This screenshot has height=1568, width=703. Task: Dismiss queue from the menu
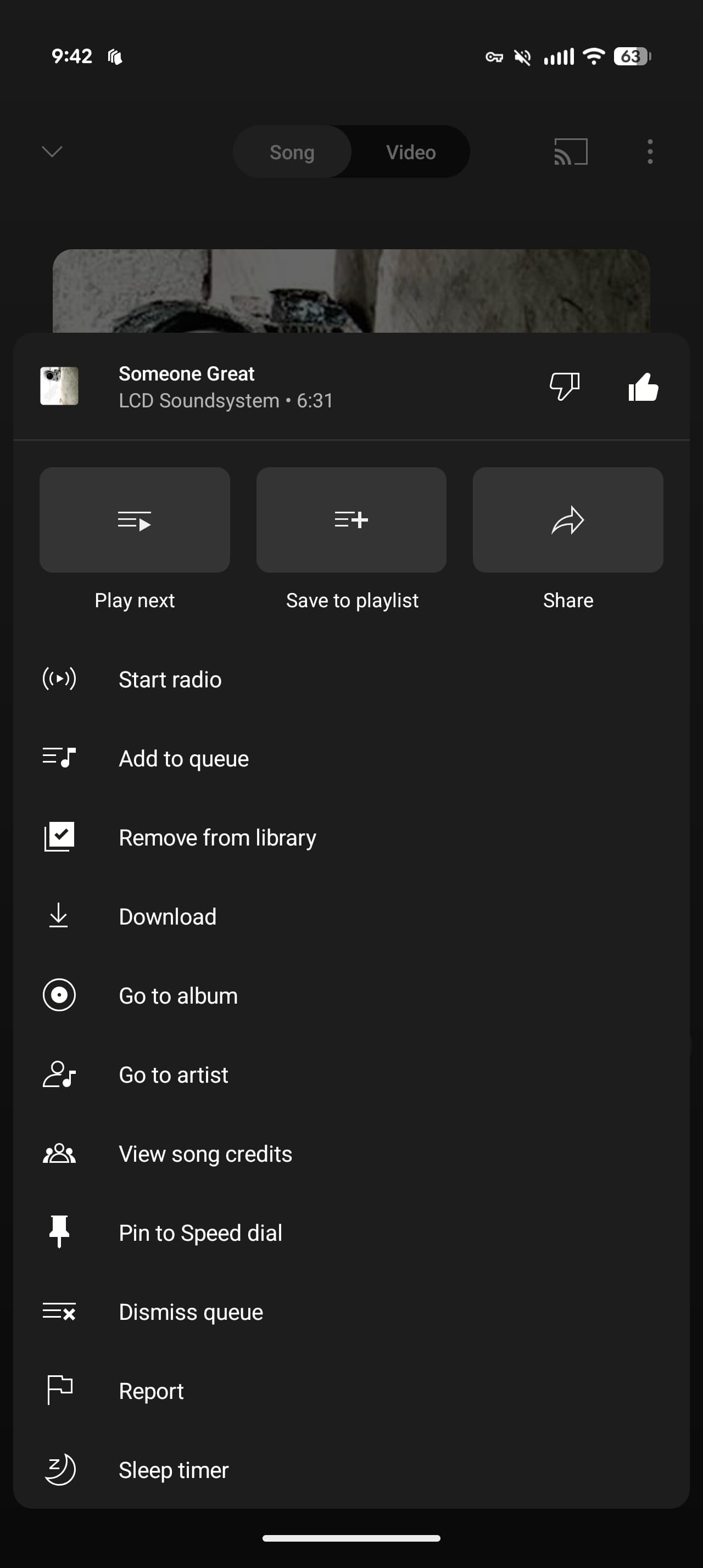point(191,1312)
